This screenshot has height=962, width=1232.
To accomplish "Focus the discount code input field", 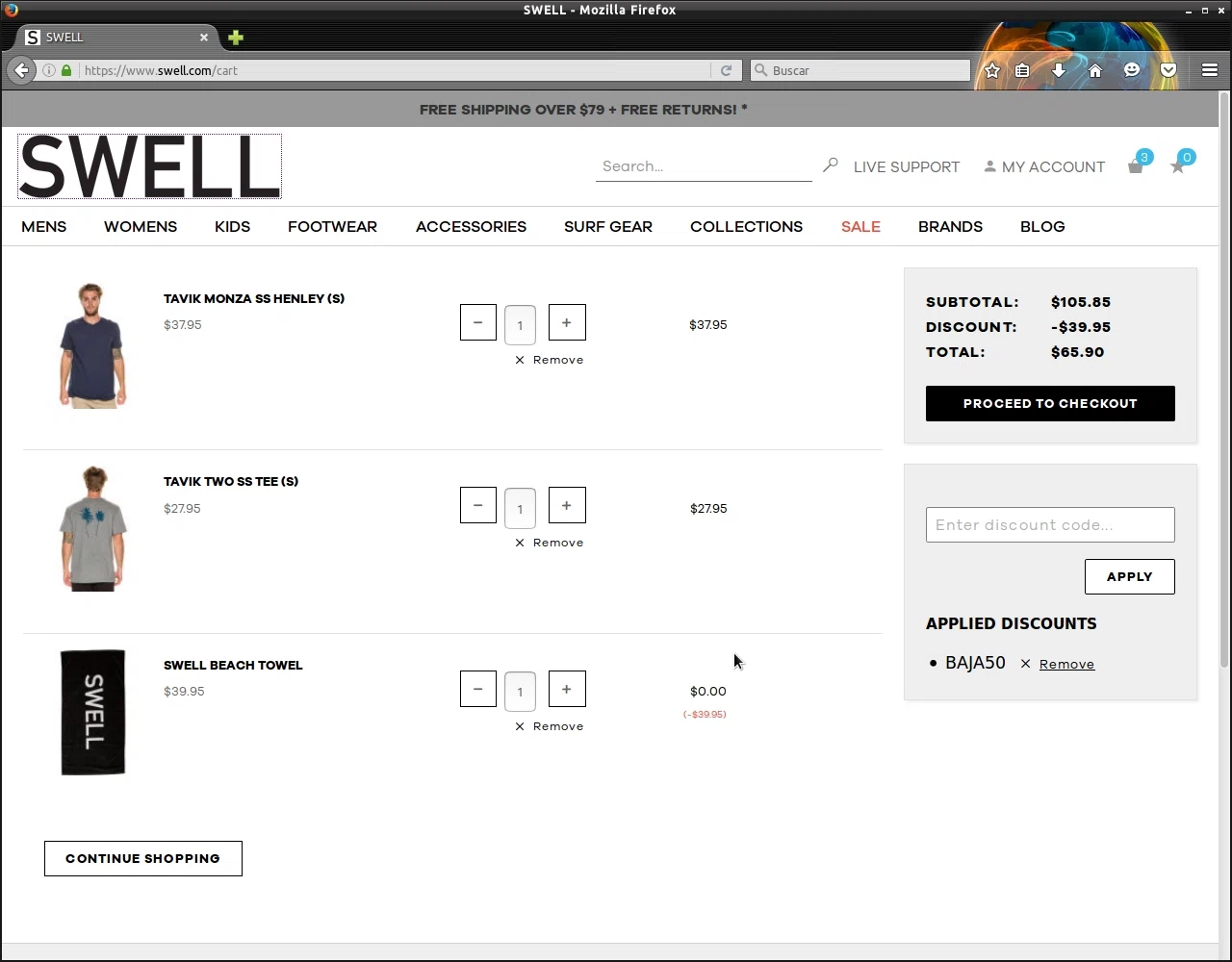I will click(x=1050, y=524).
